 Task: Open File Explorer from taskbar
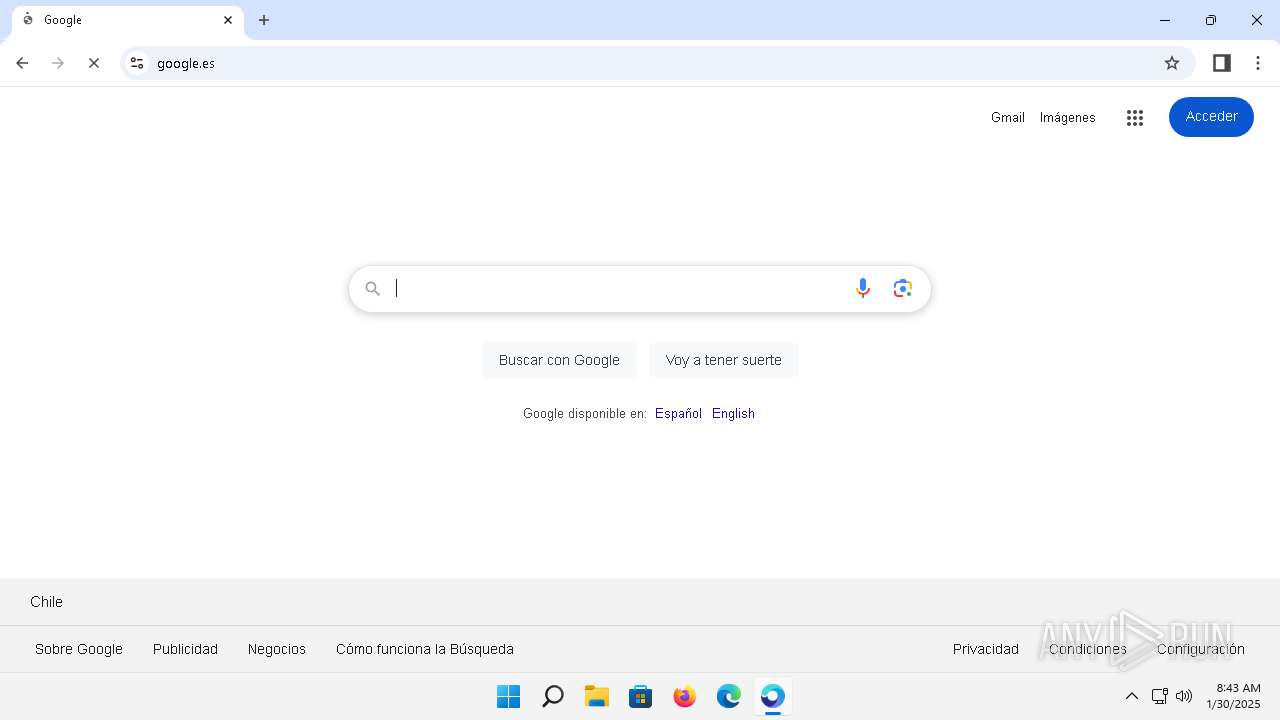tap(597, 696)
